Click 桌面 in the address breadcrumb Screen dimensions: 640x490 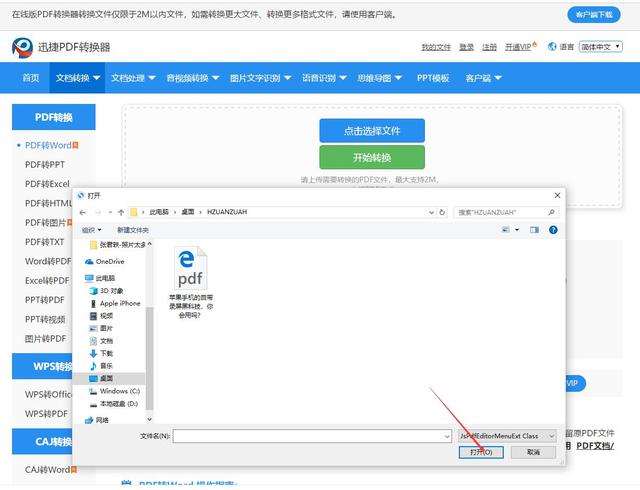188,212
